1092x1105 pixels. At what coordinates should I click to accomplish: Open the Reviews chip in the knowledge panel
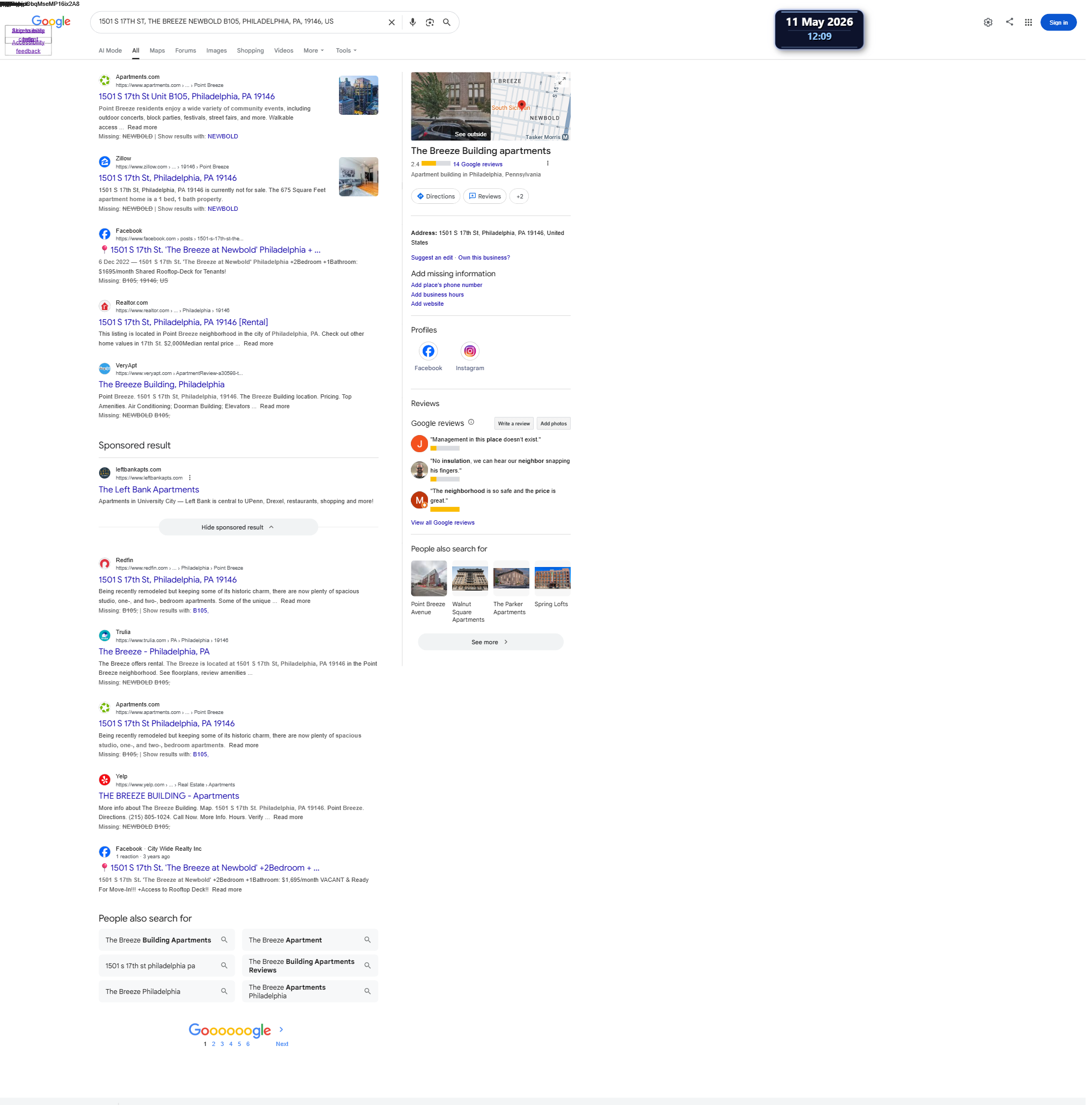point(484,196)
